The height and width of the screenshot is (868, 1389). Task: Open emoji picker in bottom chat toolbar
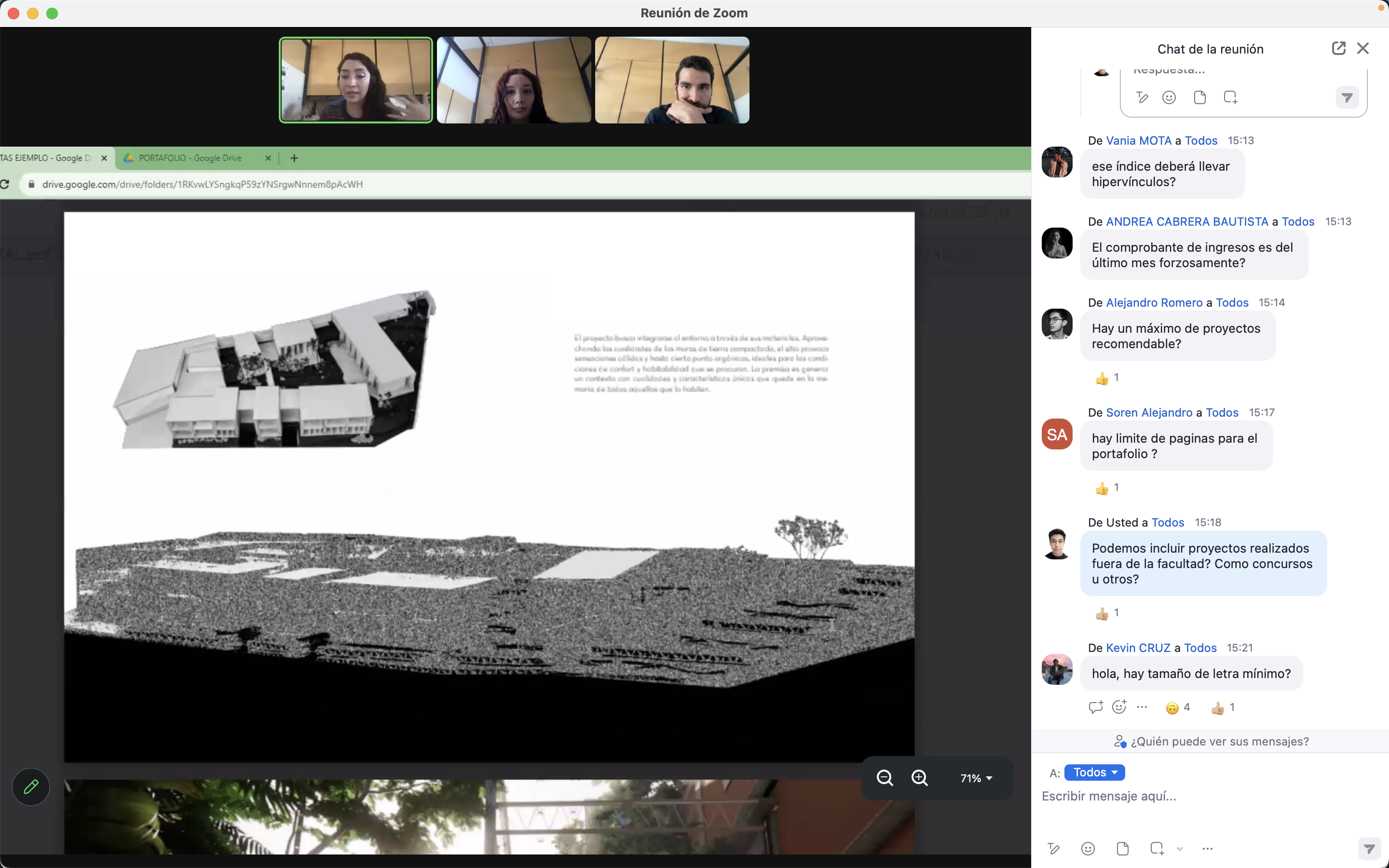(x=1088, y=849)
